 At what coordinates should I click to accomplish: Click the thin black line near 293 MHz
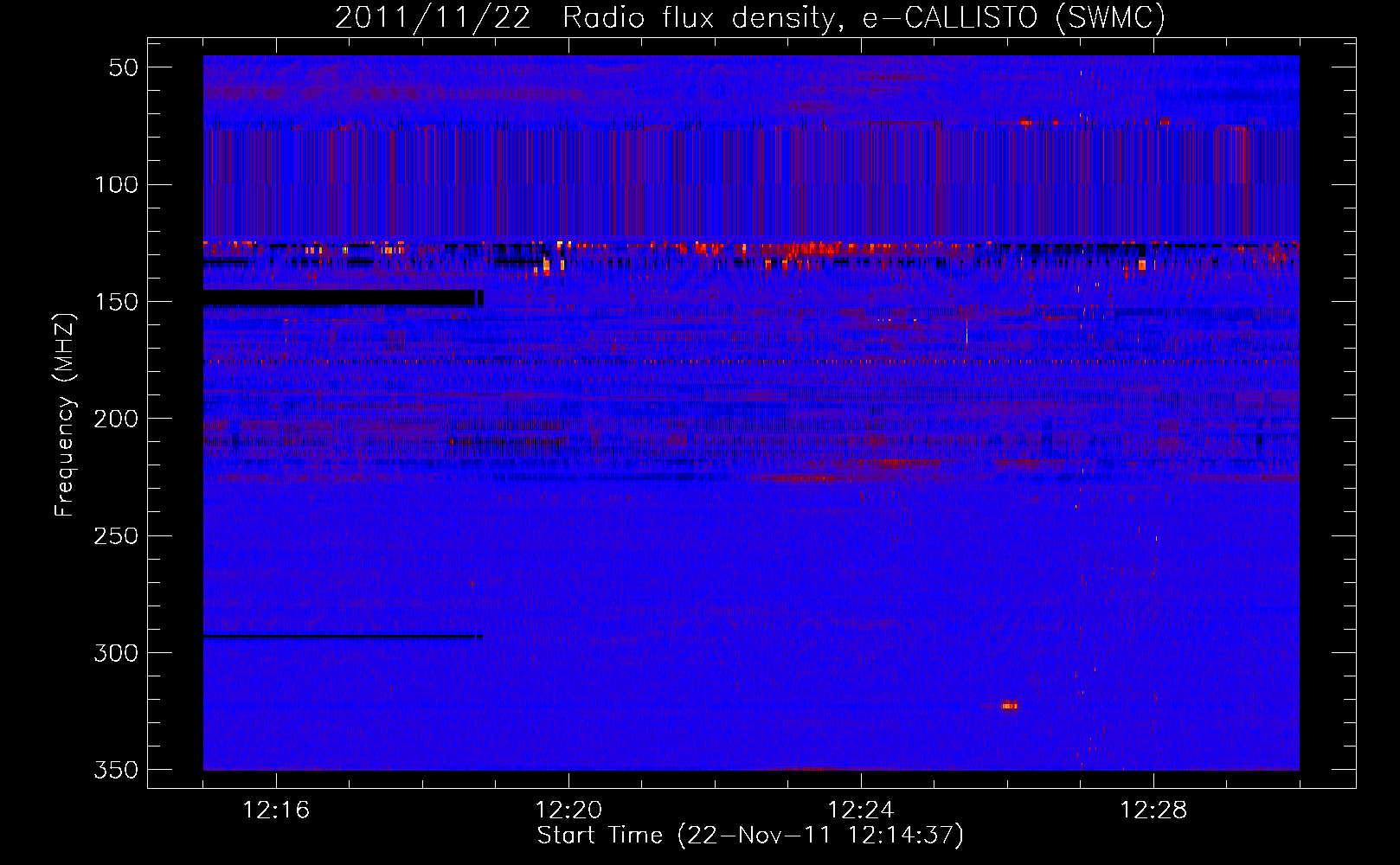[343, 637]
